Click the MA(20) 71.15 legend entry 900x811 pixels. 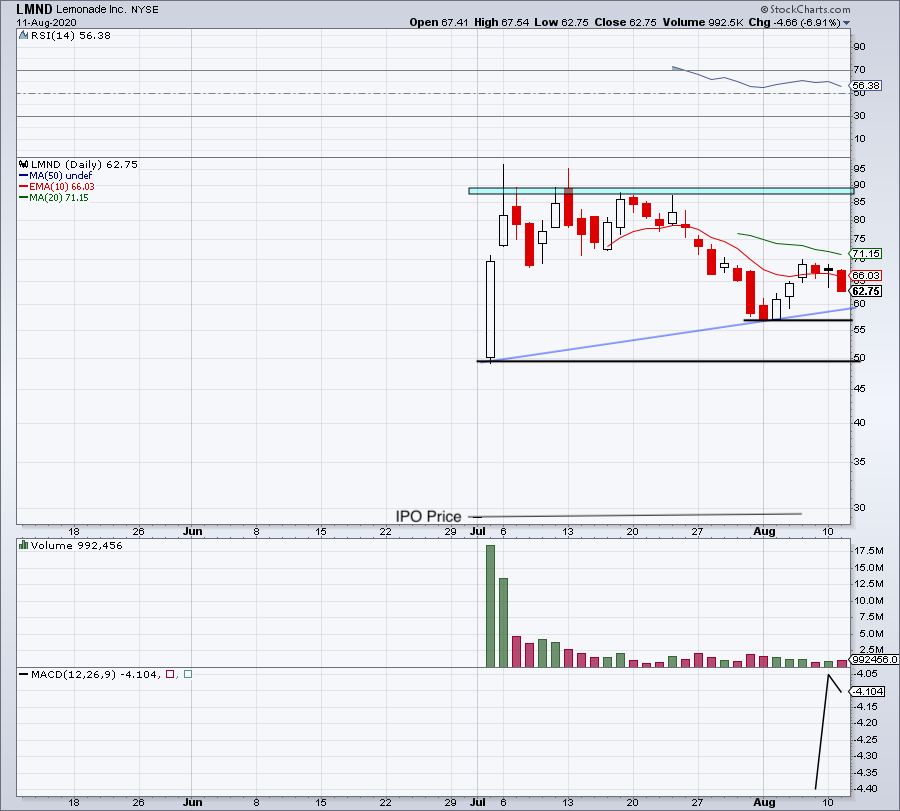[59, 197]
